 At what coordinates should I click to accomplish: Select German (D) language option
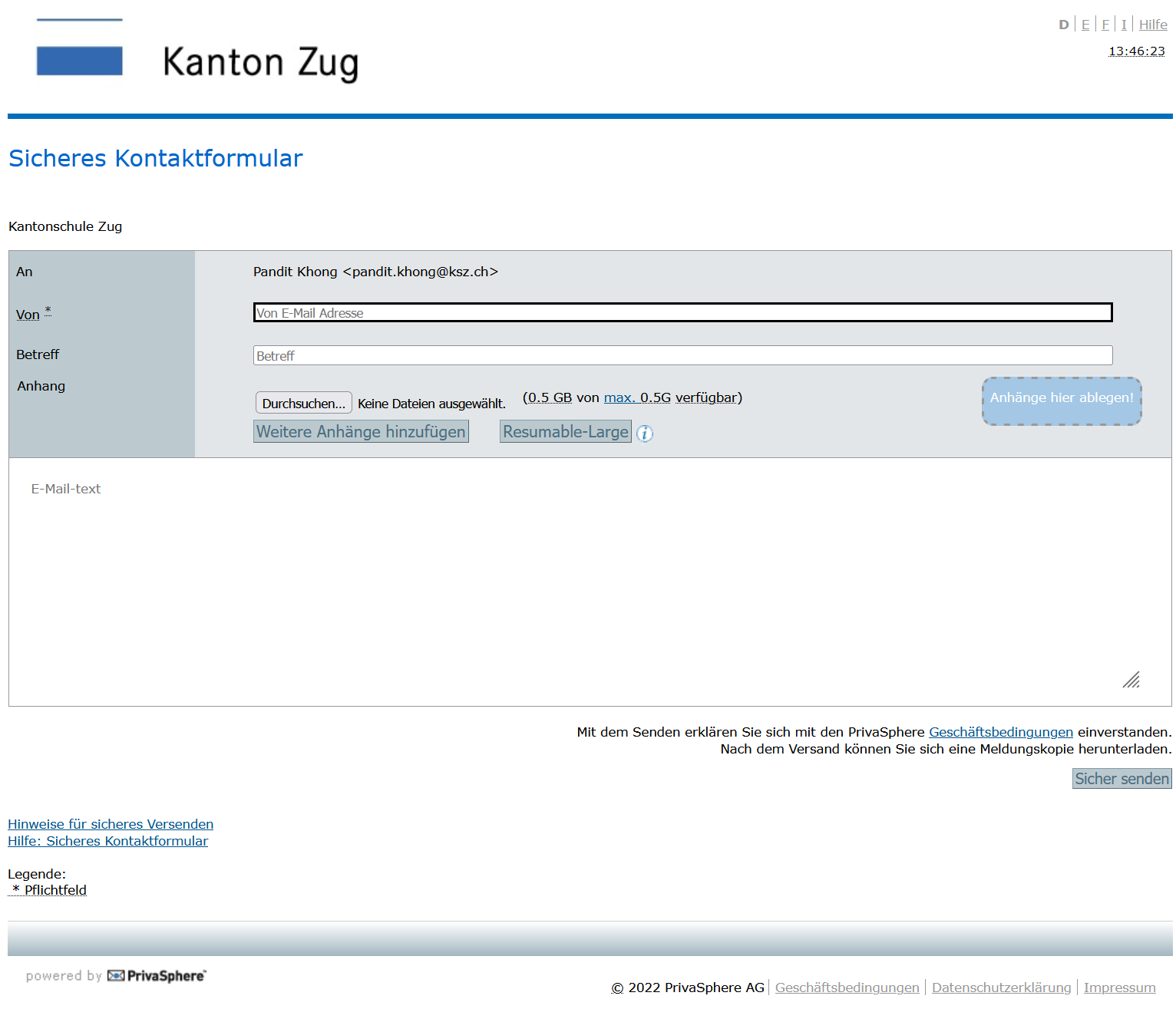(1063, 25)
